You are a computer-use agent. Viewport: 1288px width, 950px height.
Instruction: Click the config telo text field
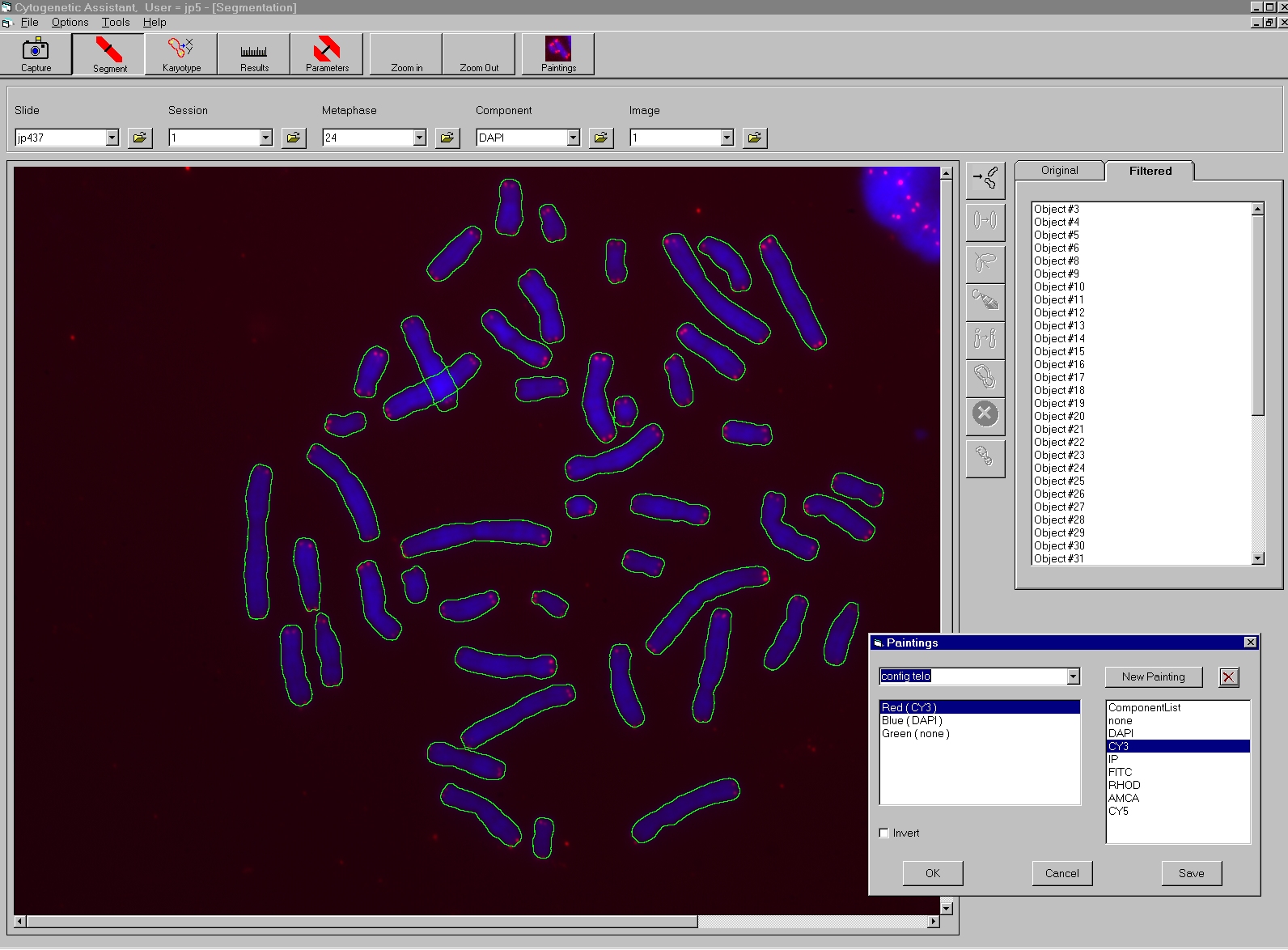(x=973, y=676)
